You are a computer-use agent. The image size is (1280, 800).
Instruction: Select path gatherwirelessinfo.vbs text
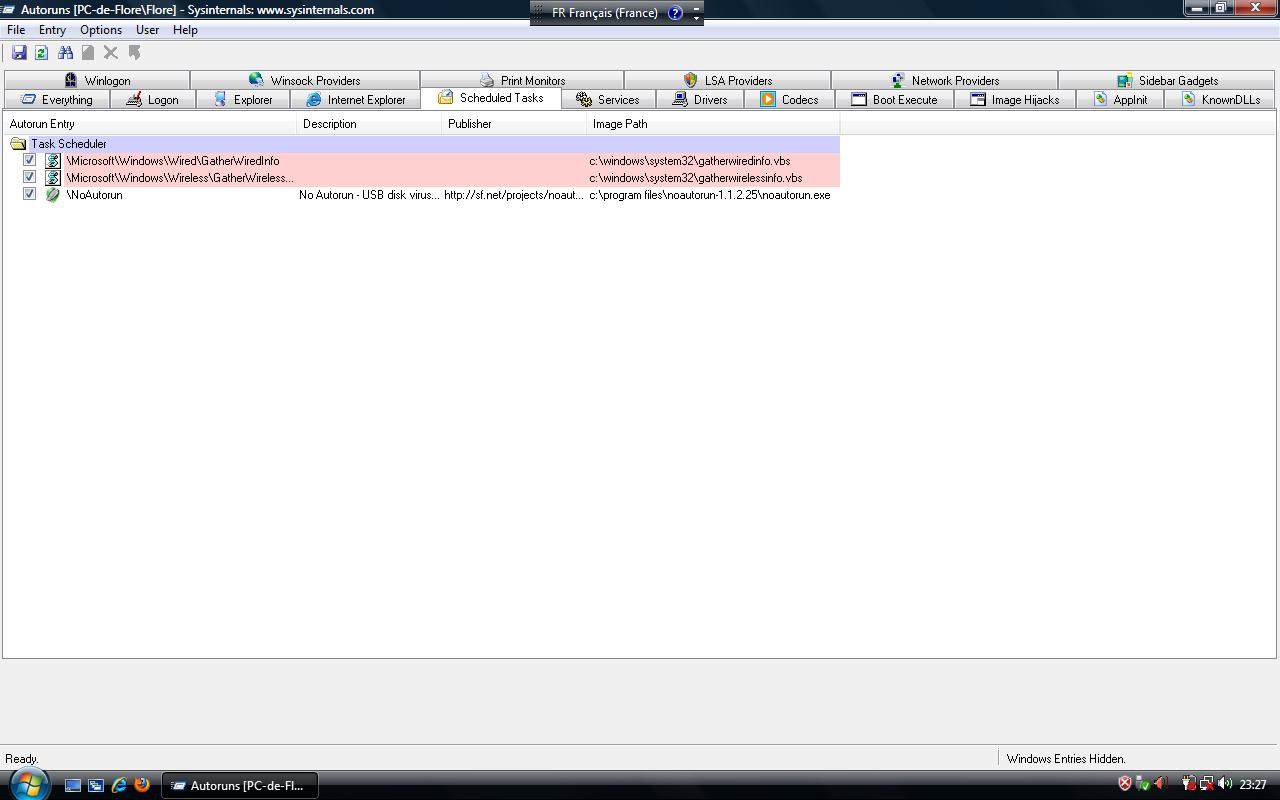pos(696,178)
